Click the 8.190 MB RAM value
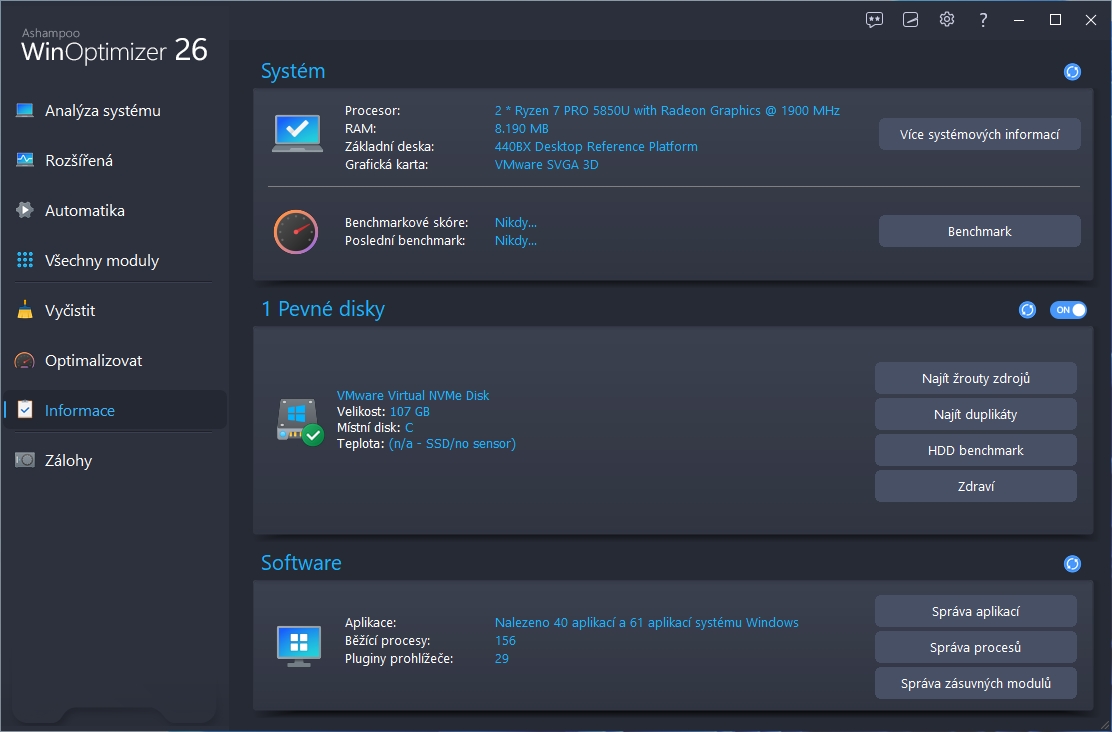 tap(521, 128)
